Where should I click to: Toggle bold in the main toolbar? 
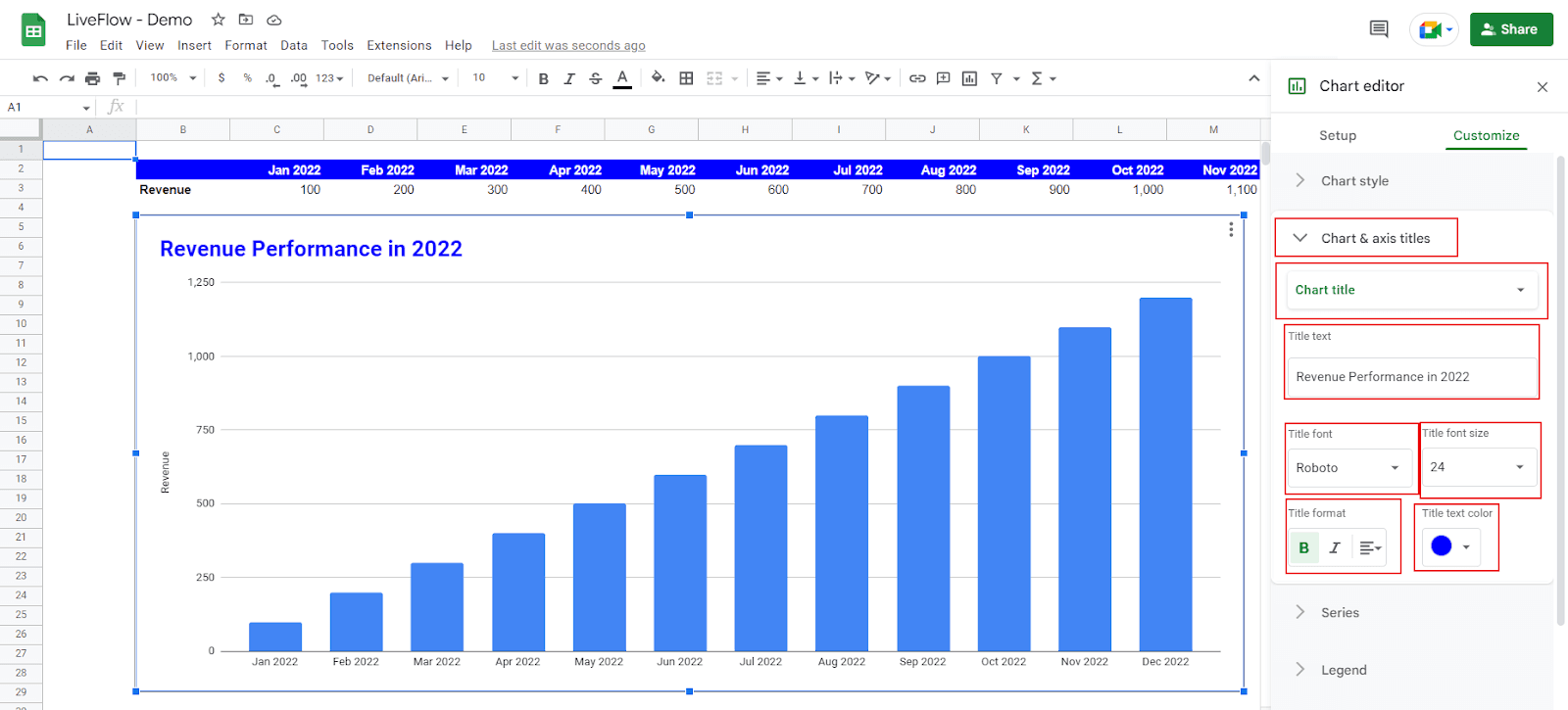(x=543, y=78)
